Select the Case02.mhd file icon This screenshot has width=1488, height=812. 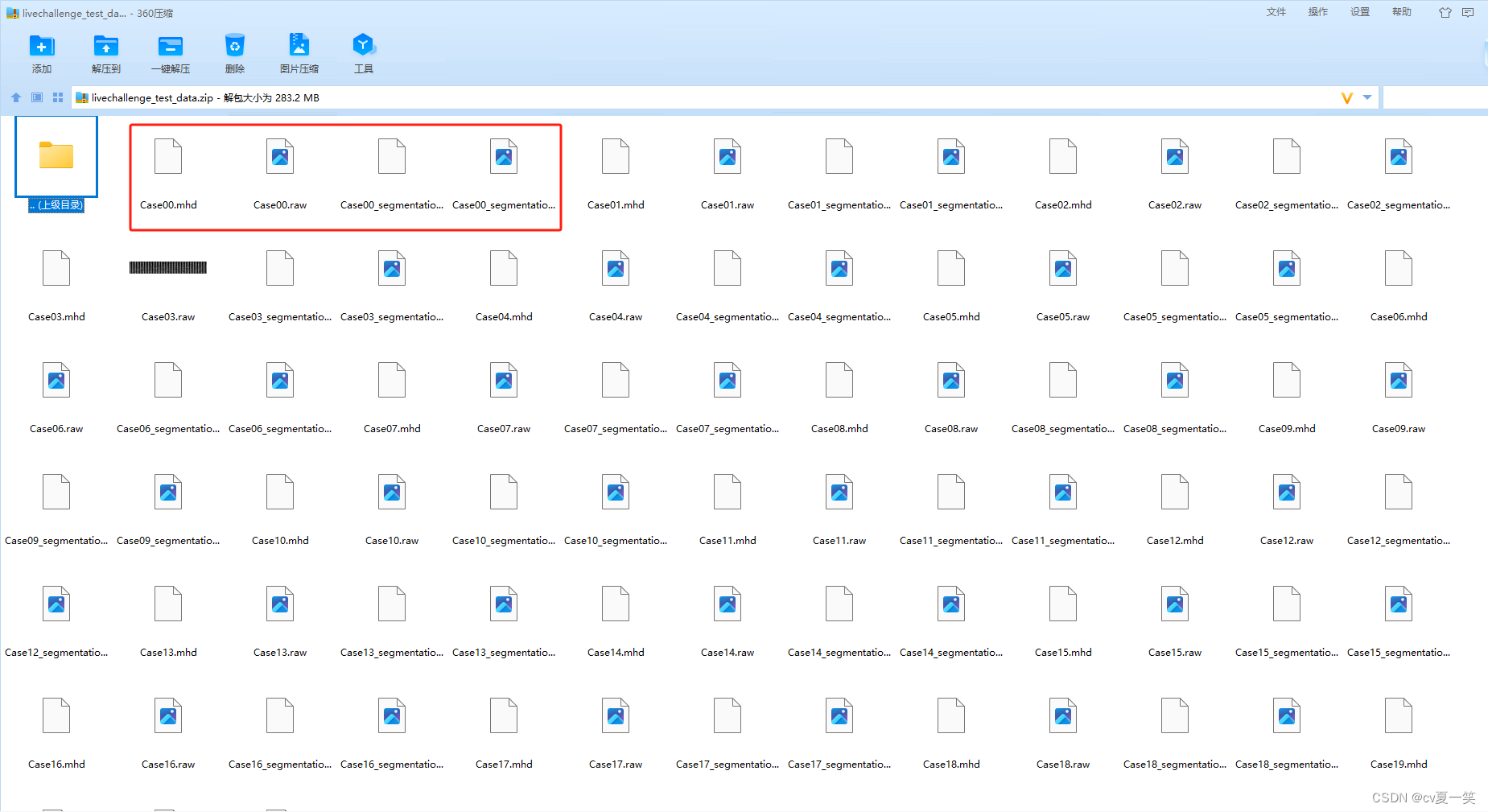tap(1063, 156)
